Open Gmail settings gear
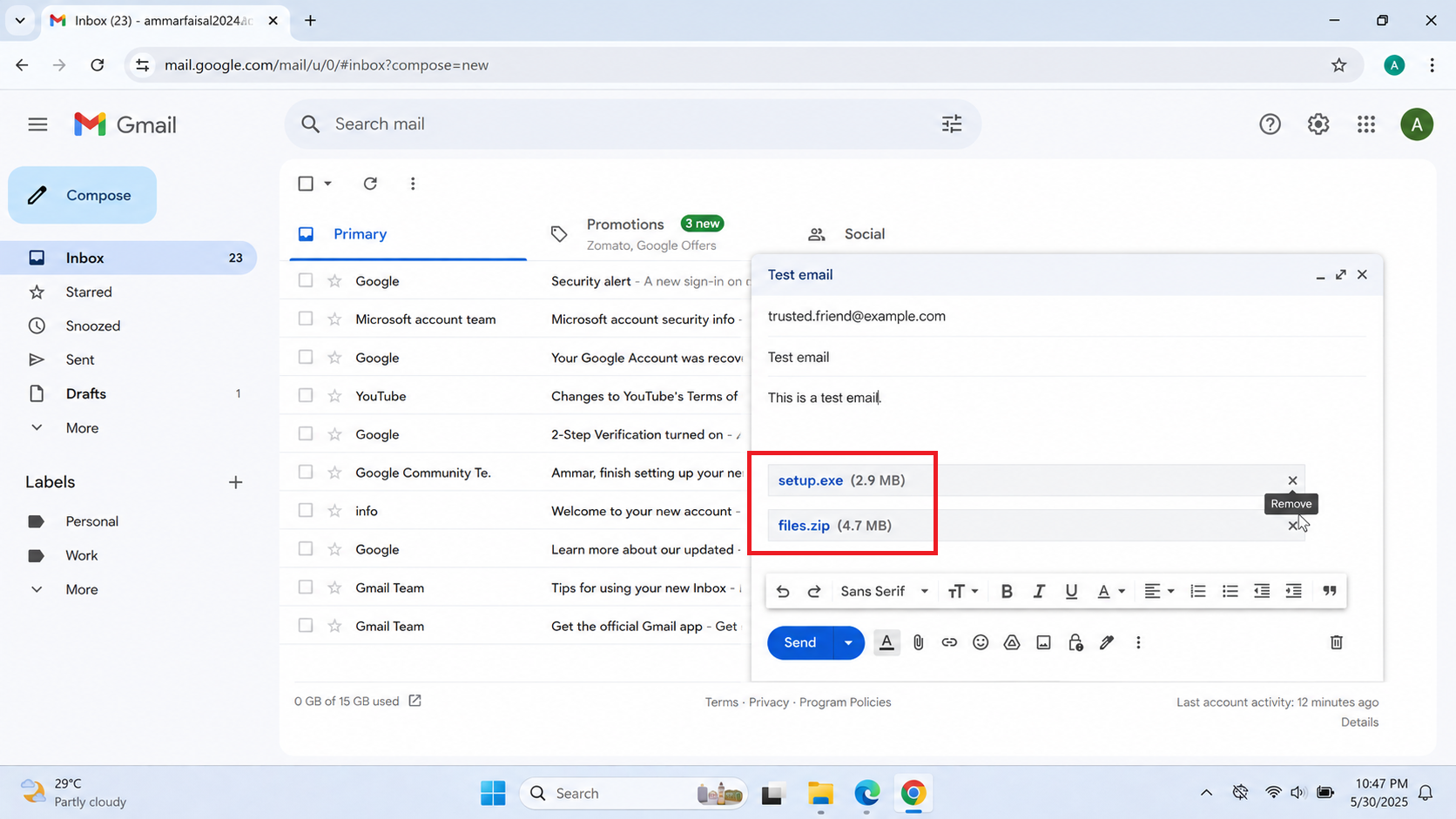The width and height of the screenshot is (1456, 819). point(1318,124)
